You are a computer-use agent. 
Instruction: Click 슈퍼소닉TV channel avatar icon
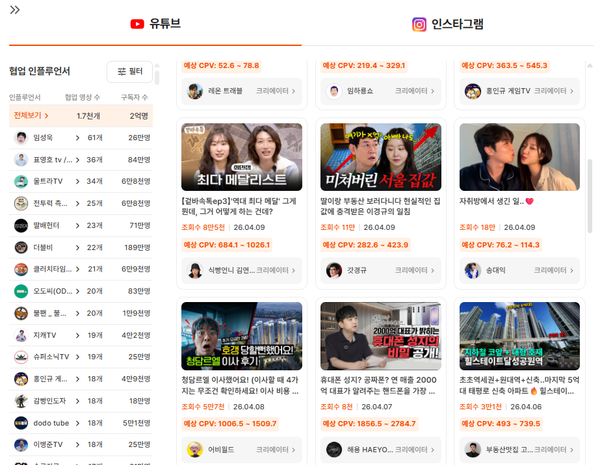20,357
